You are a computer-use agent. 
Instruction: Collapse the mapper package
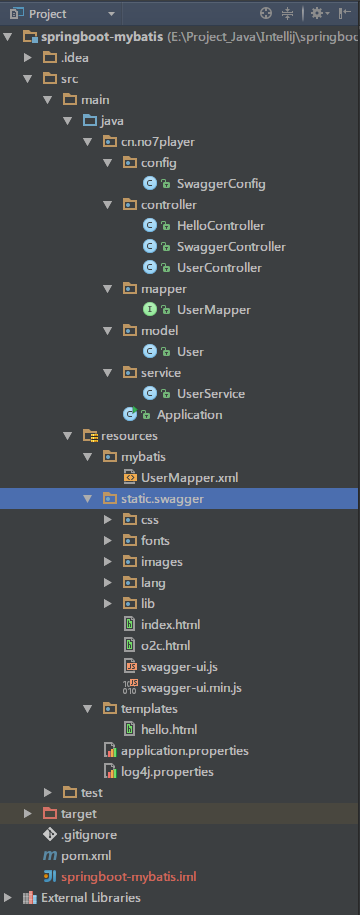[x=107, y=289]
